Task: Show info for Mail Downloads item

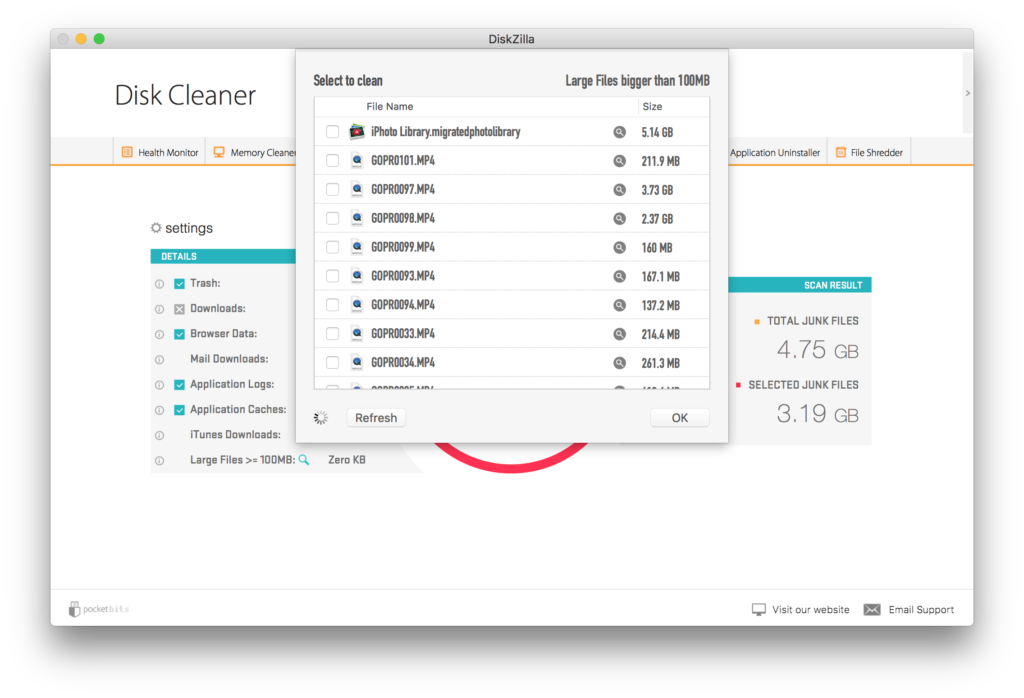Action: (x=159, y=360)
